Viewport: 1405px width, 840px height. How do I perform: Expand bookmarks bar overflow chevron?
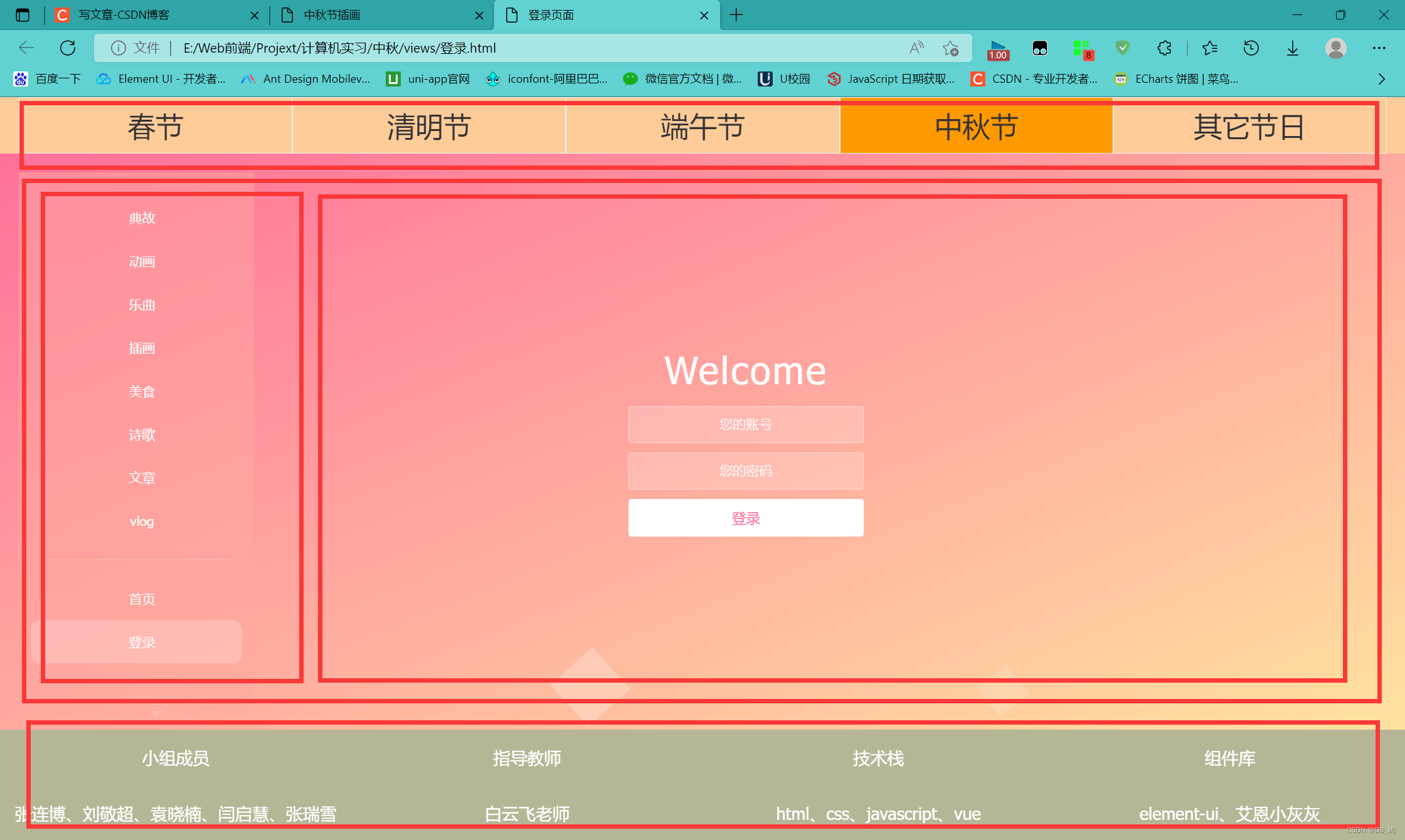coord(1382,79)
